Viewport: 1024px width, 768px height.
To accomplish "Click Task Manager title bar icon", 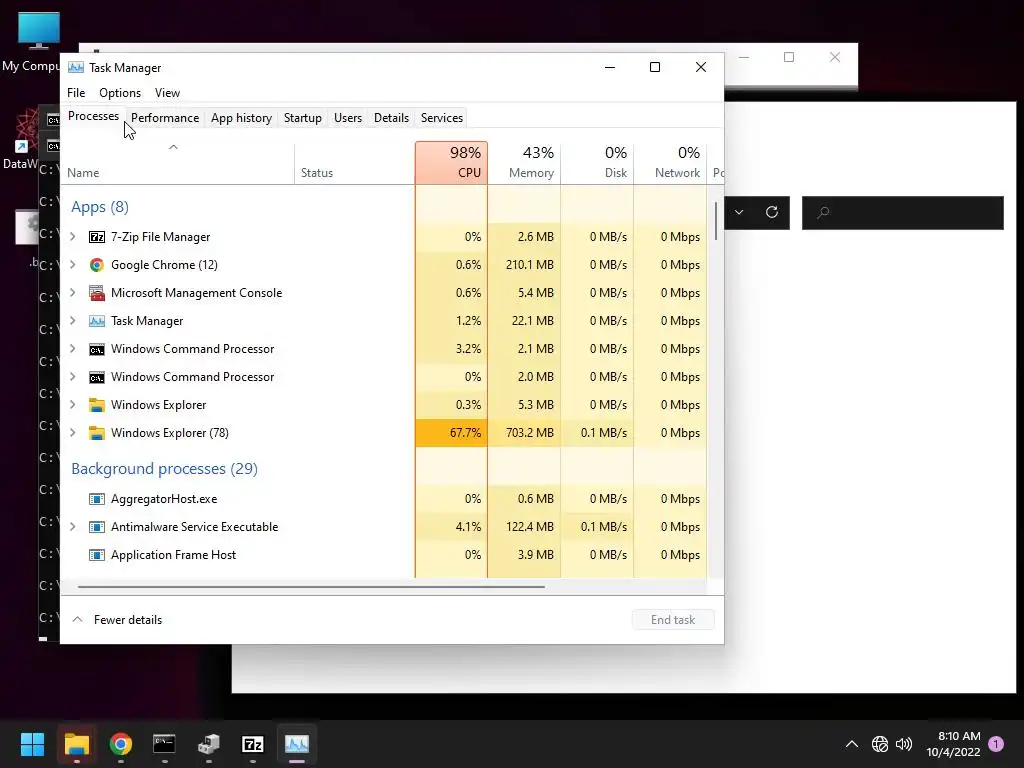I will [x=76, y=67].
